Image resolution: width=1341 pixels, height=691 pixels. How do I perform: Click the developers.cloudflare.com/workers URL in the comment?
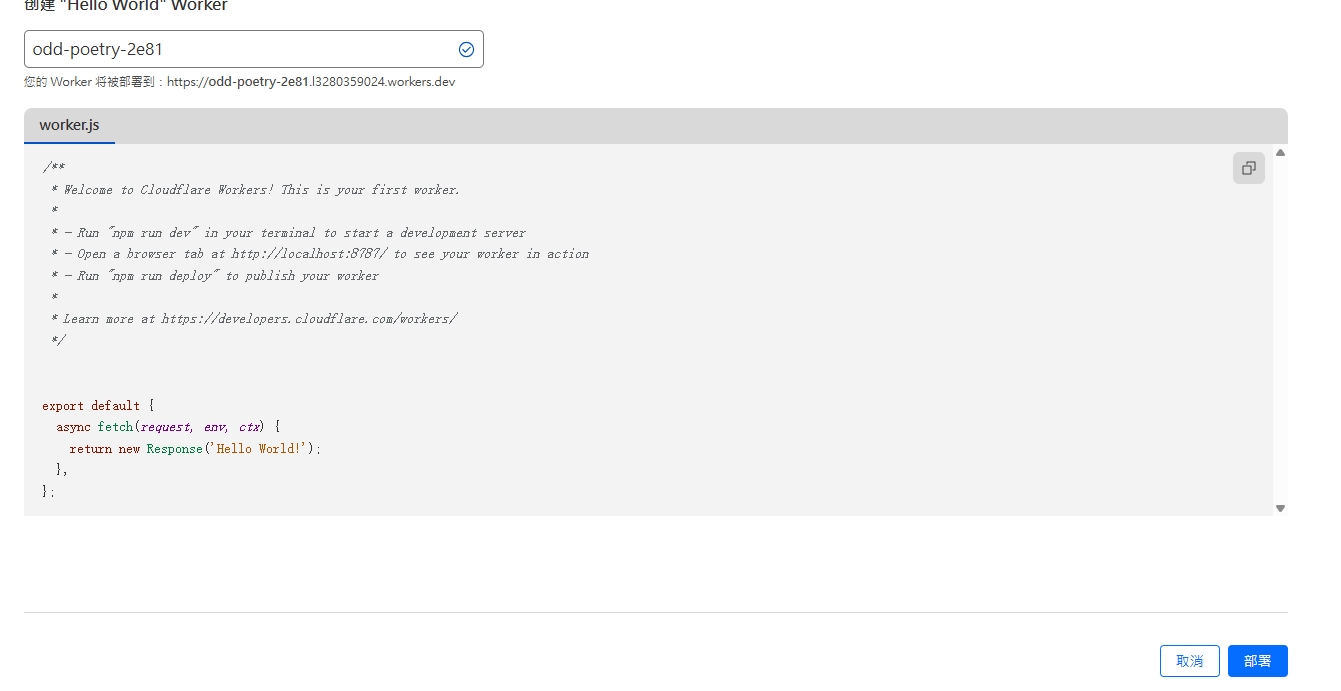tap(309, 319)
